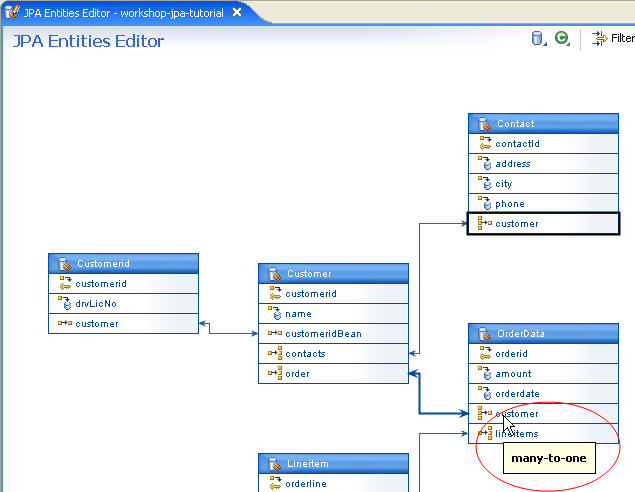
Task: Select customer relation in OrderData entity
Action: tap(543, 413)
